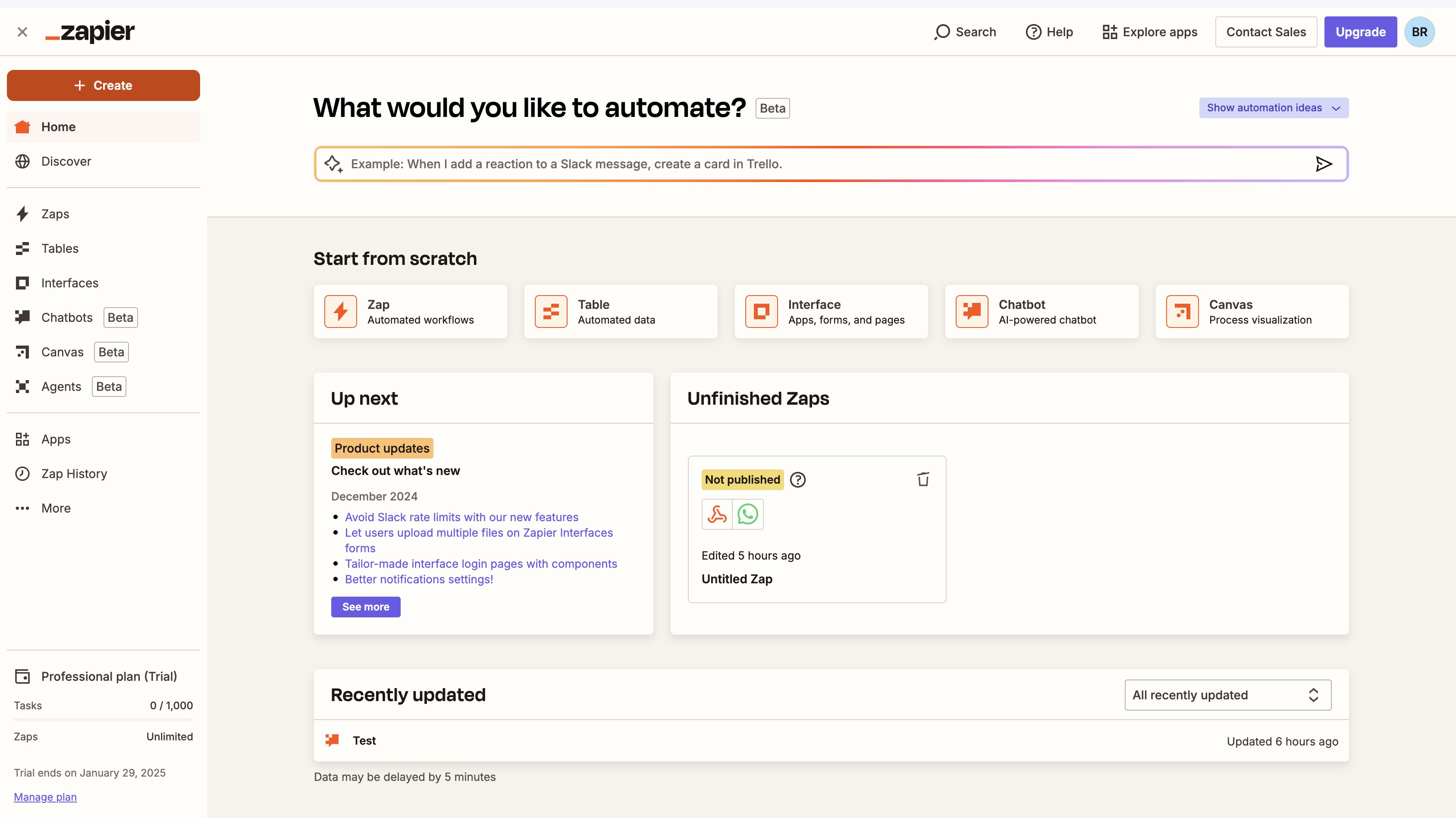The height and width of the screenshot is (818, 1456).
Task: Click the Explore apps grid icon
Action: tap(1110, 32)
